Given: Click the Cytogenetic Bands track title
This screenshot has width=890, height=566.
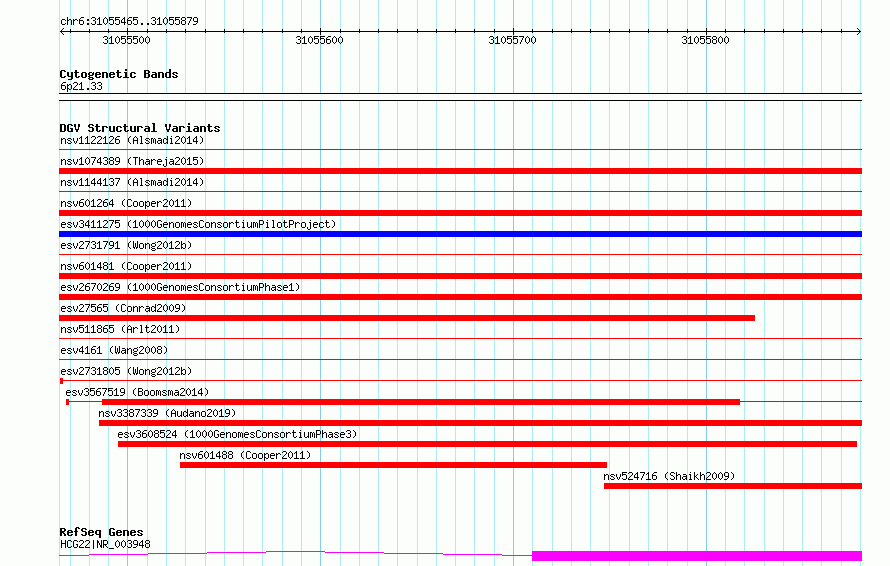Looking at the screenshot, I should point(119,74).
